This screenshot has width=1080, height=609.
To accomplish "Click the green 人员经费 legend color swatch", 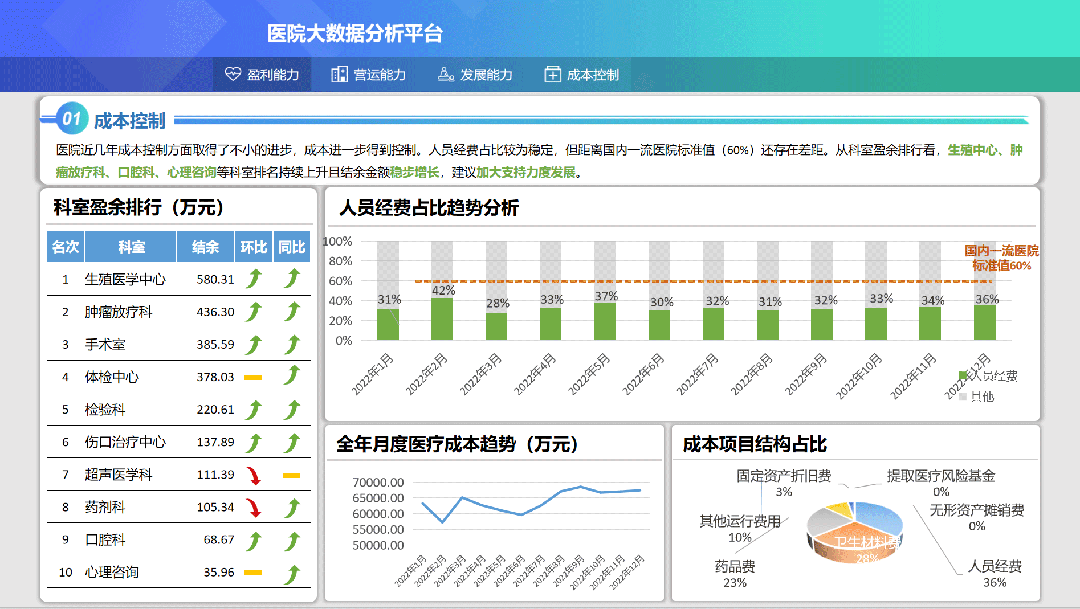I will (x=963, y=375).
